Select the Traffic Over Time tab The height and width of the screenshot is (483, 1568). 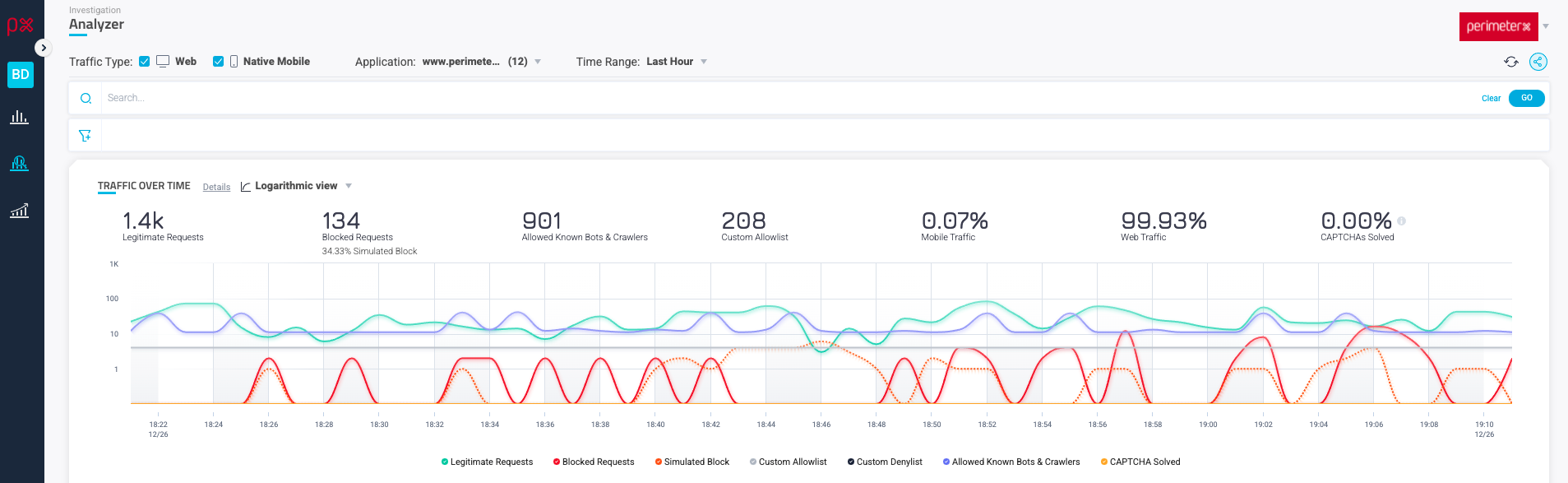pyautogui.click(x=144, y=186)
